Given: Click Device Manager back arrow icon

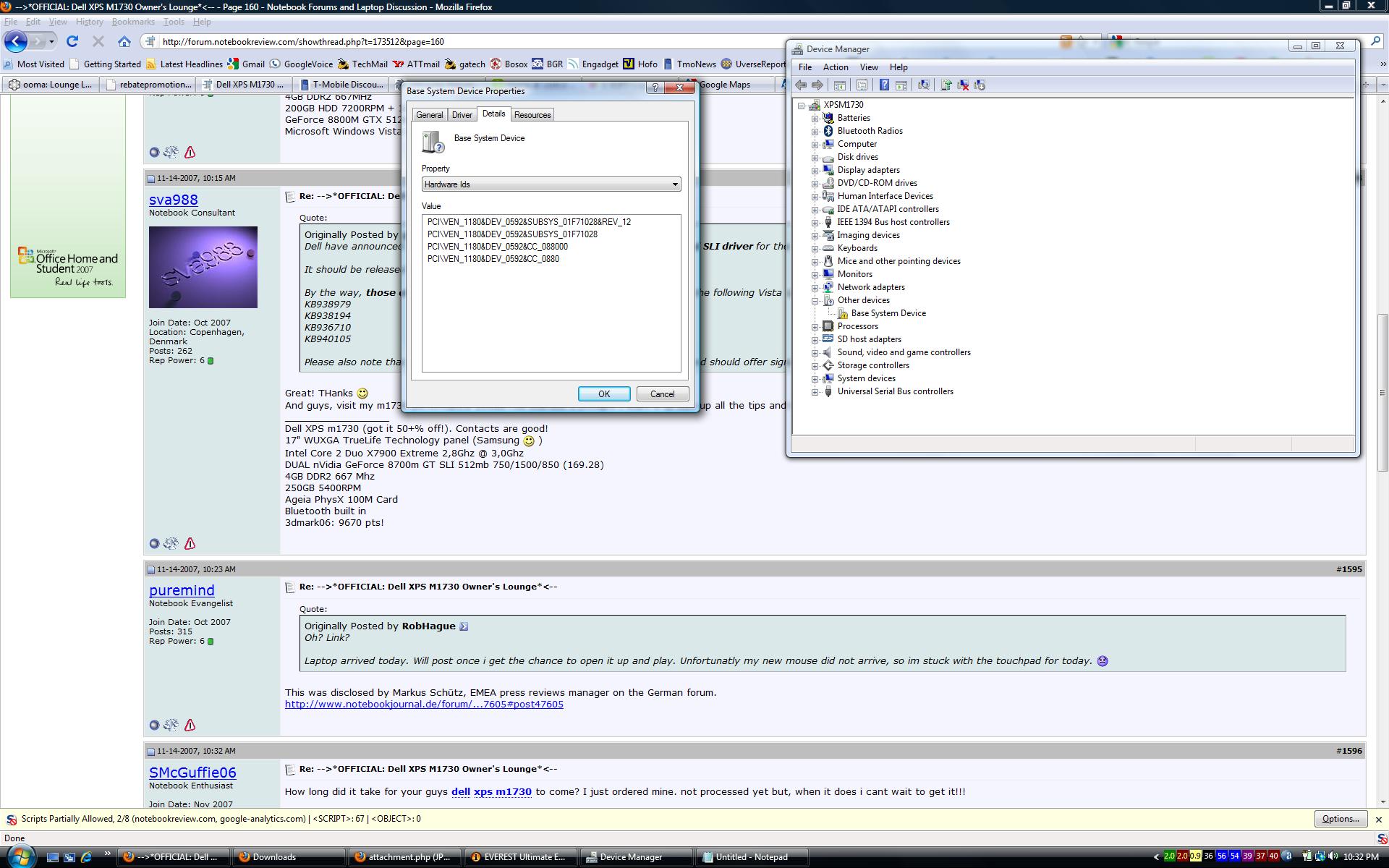Looking at the screenshot, I should tap(801, 85).
